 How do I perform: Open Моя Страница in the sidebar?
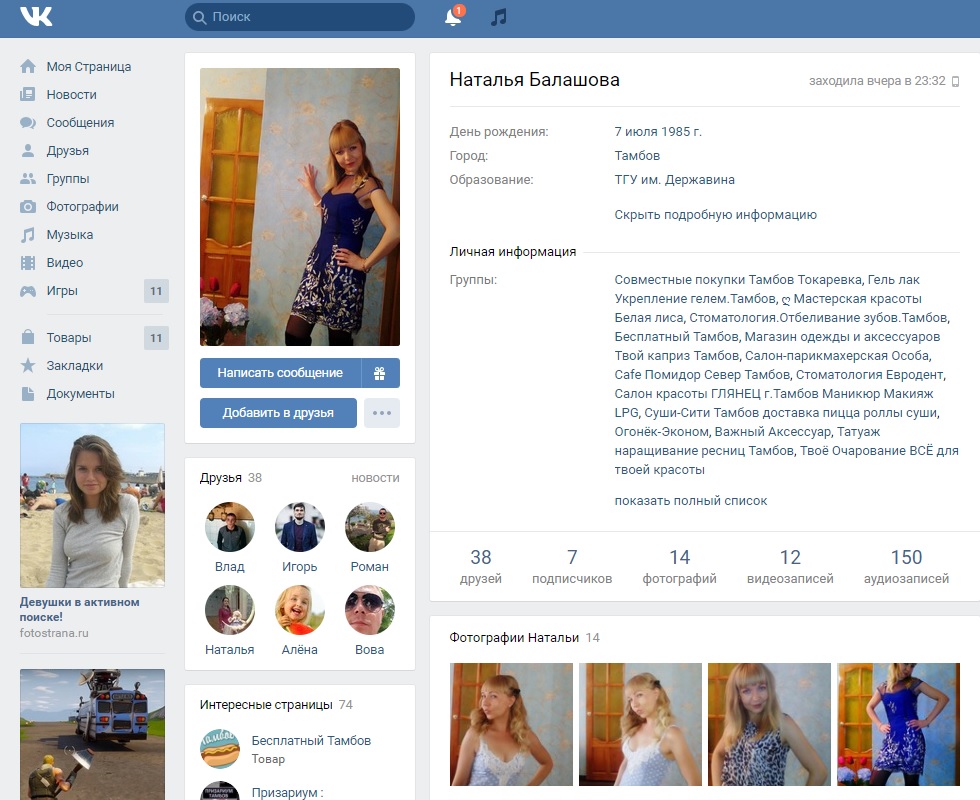(89, 66)
